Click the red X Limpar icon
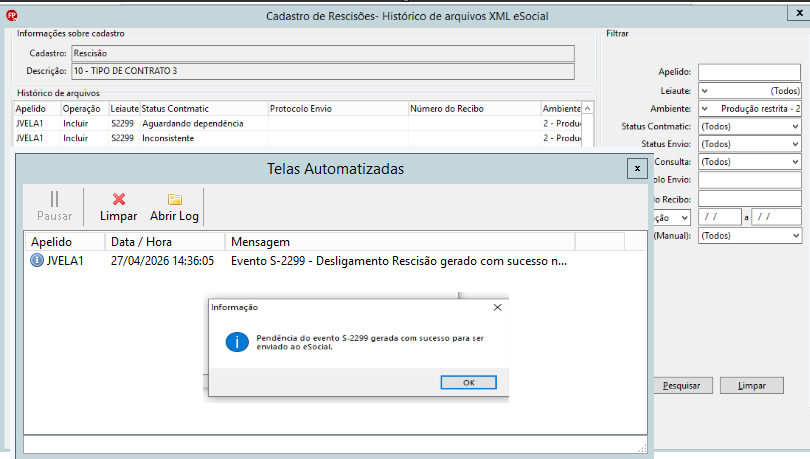Image resolution: width=810 pixels, height=459 pixels. [x=119, y=199]
